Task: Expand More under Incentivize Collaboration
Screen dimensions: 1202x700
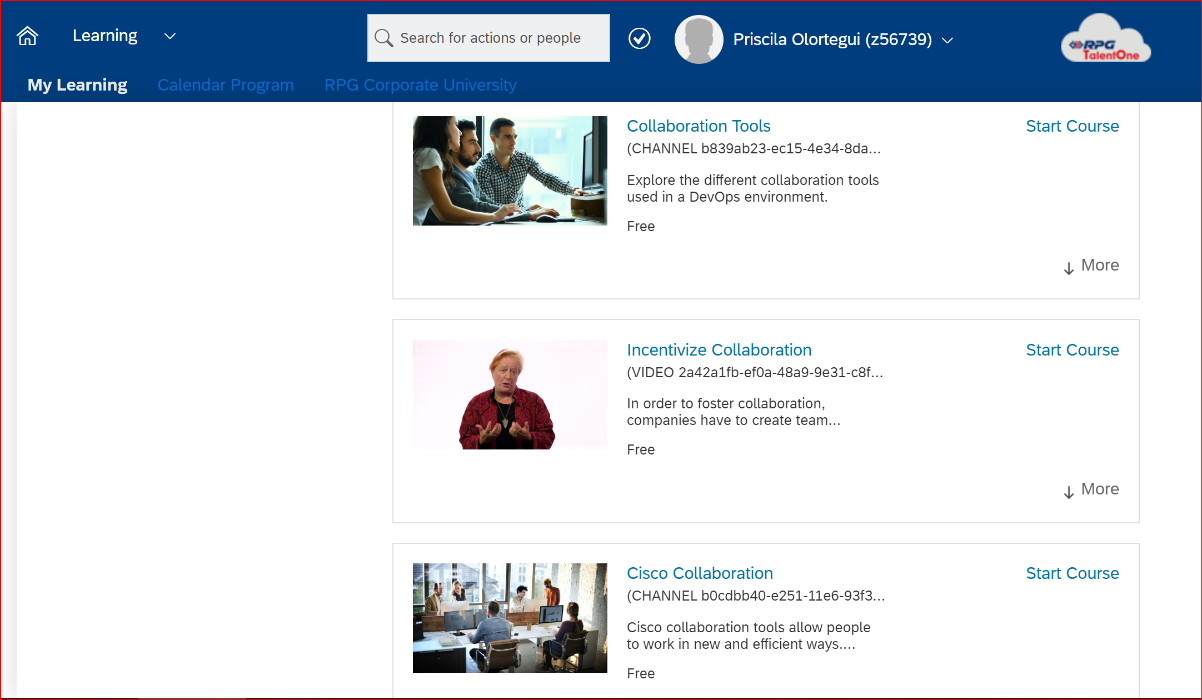Action: pyautogui.click(x=1090, y=490)
